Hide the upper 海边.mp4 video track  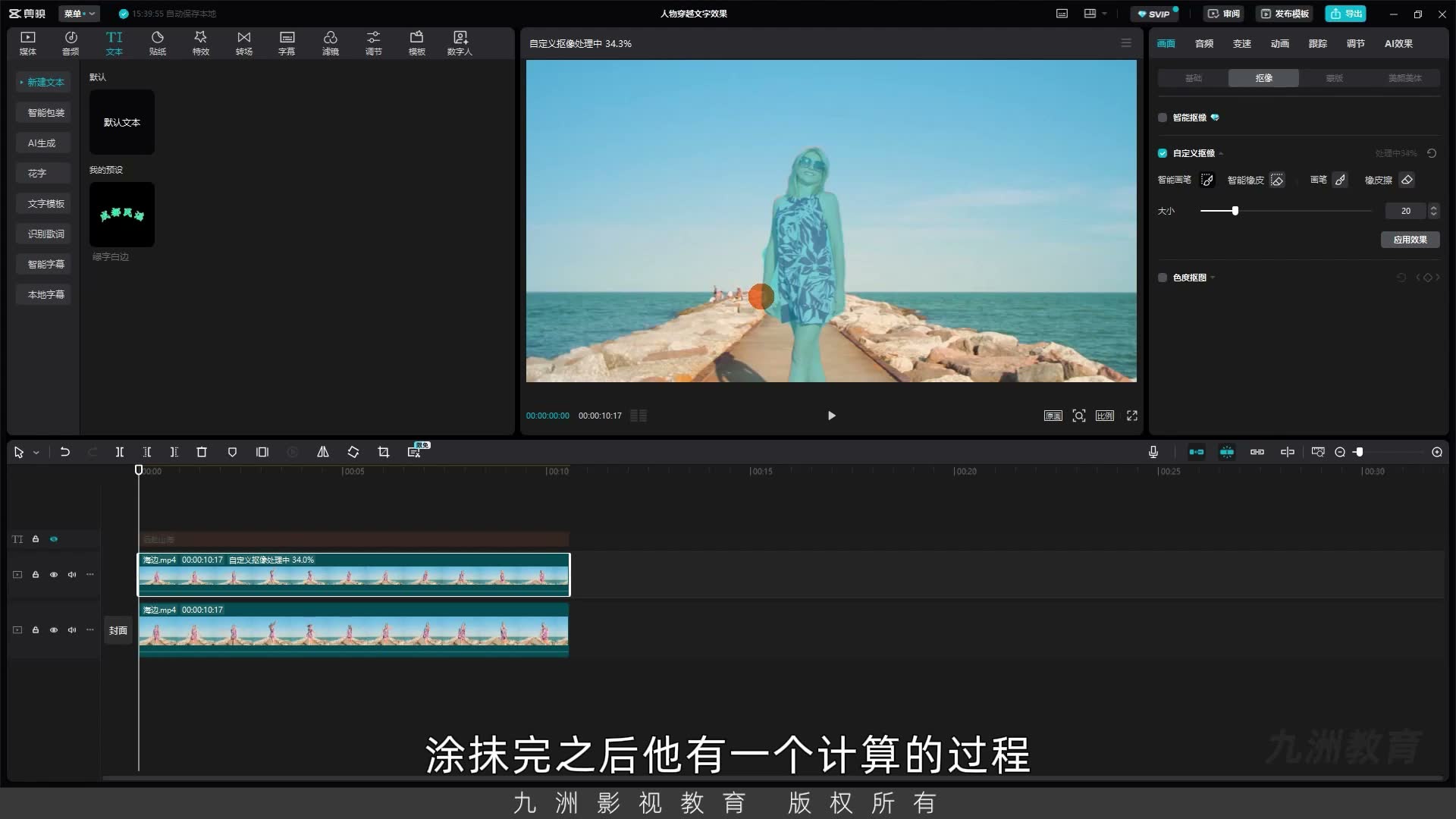pos(54,575)
